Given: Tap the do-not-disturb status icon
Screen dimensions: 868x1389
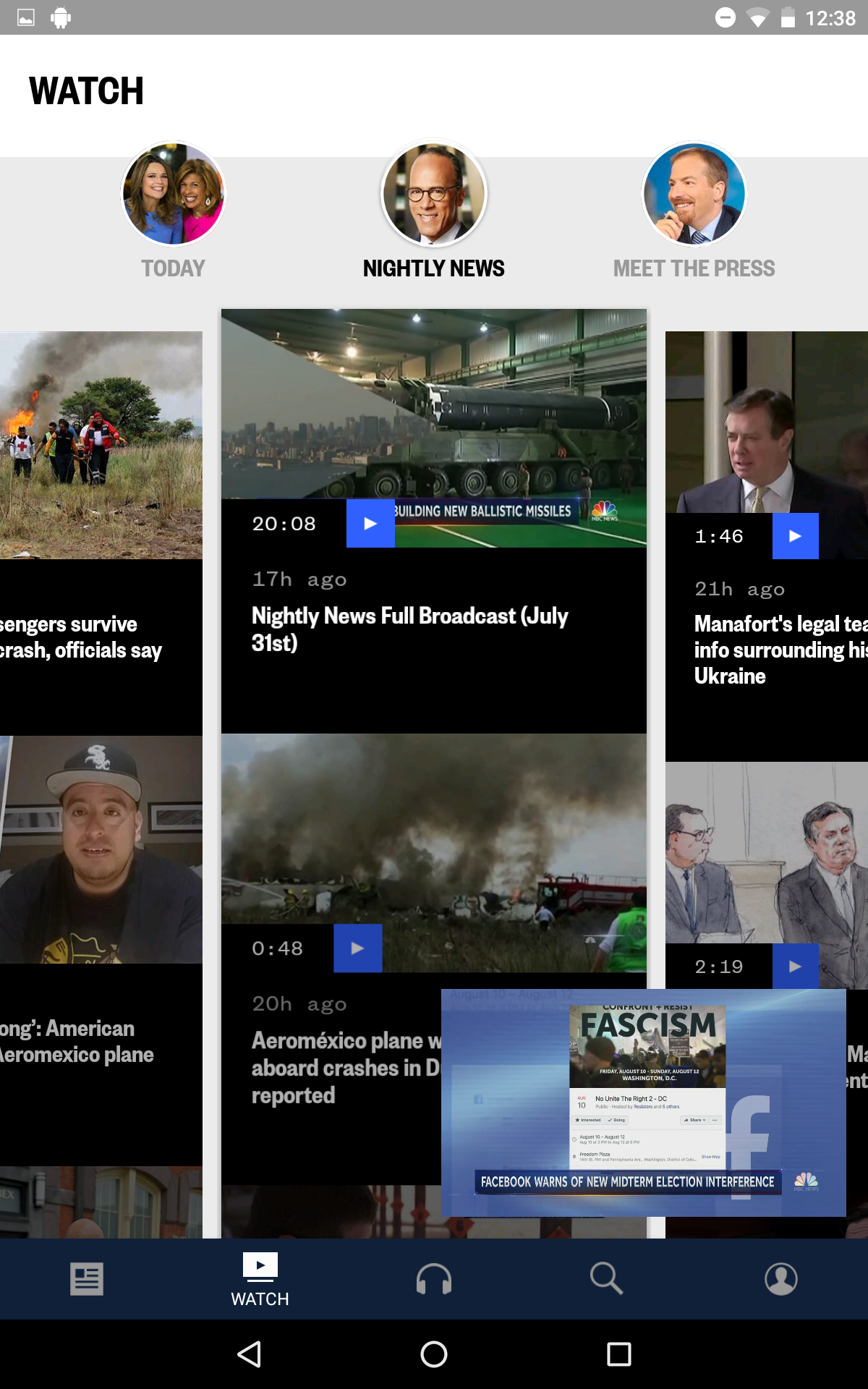Looking at the screenshot, I should click(x=725, y=17).
